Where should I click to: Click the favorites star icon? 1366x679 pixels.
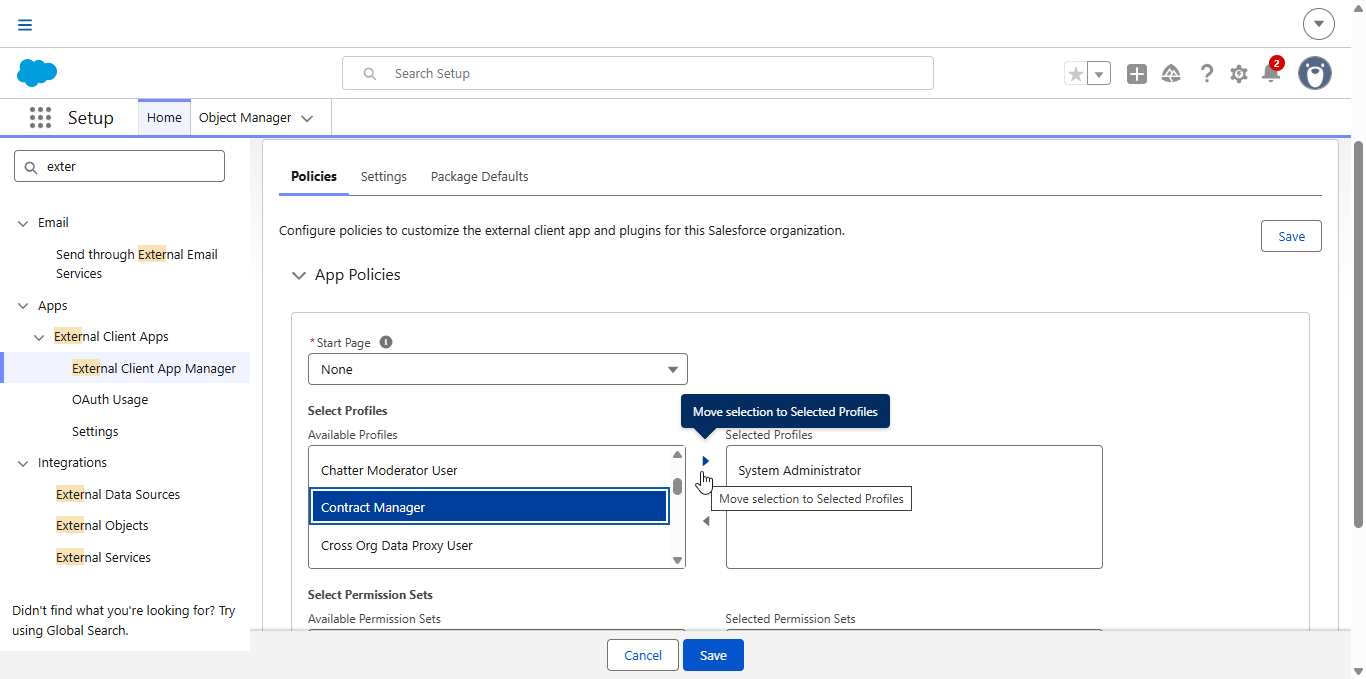tap(1075, 74)
